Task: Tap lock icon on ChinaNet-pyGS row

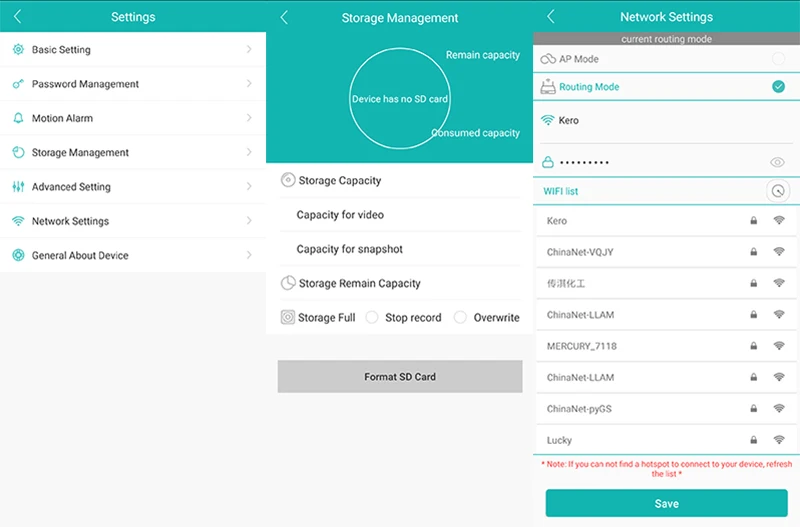Action: coord(754,408)
